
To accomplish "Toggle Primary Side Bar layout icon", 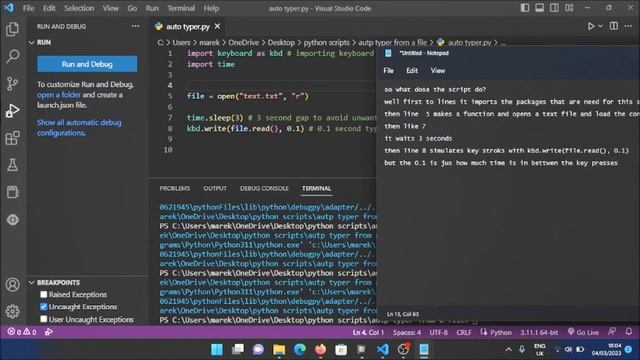I will [525, 8].
